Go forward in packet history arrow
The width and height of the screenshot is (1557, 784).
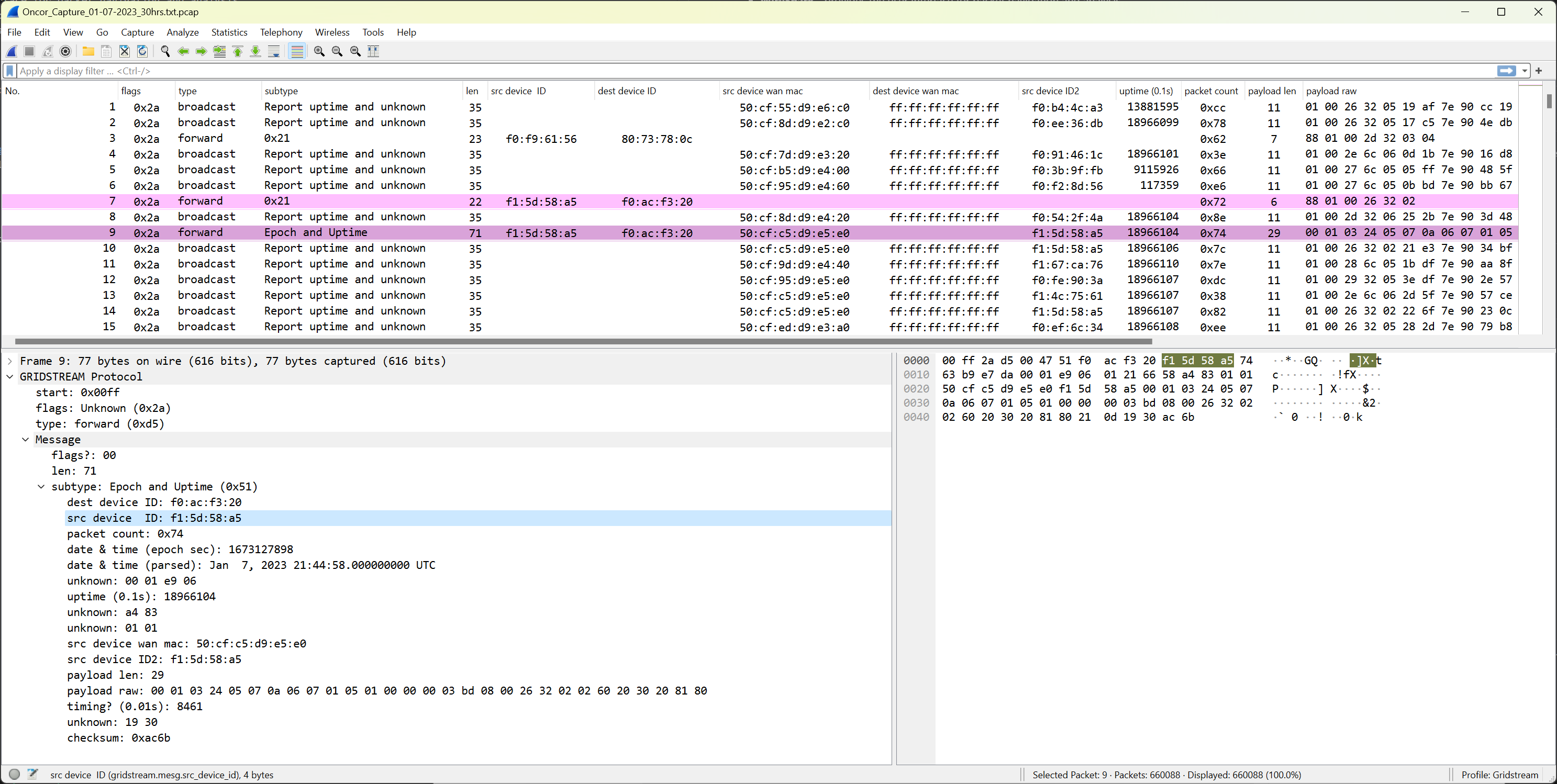click(x=201, y=51)
